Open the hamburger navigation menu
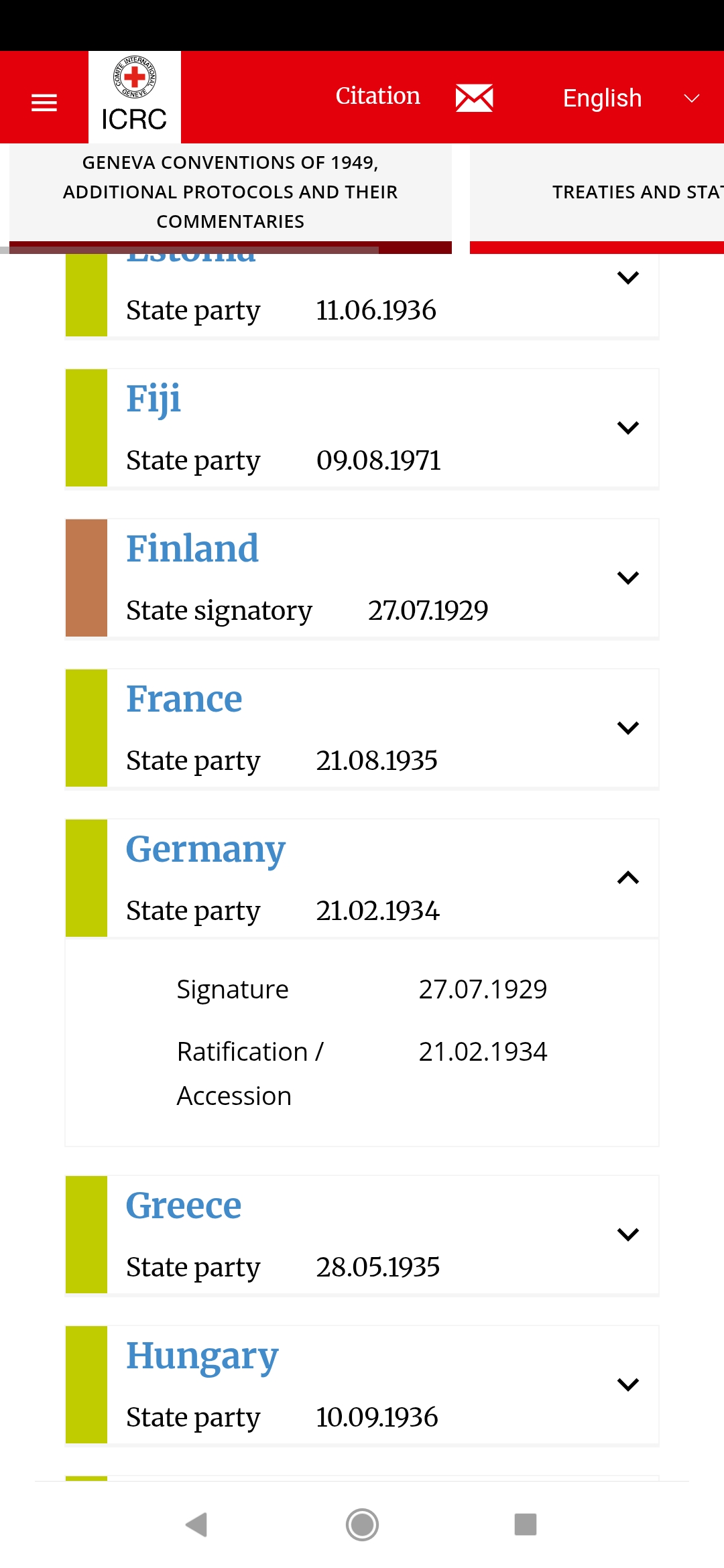 coord(44,103)
